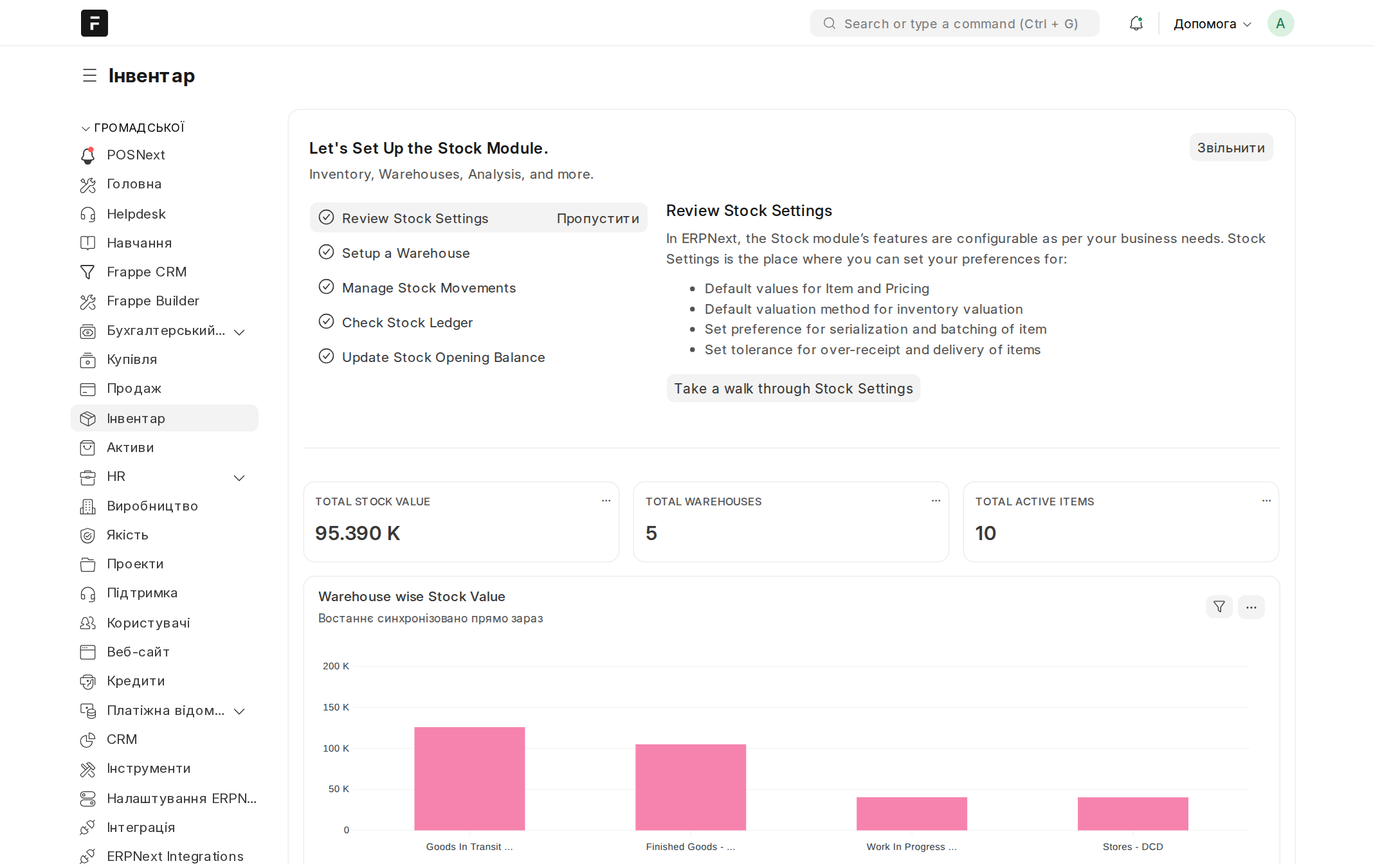This screenshot has height=868, width=1389.
Task: Open the user avatar A menu
Action: pyautogui.click(x=1280, y=23)
